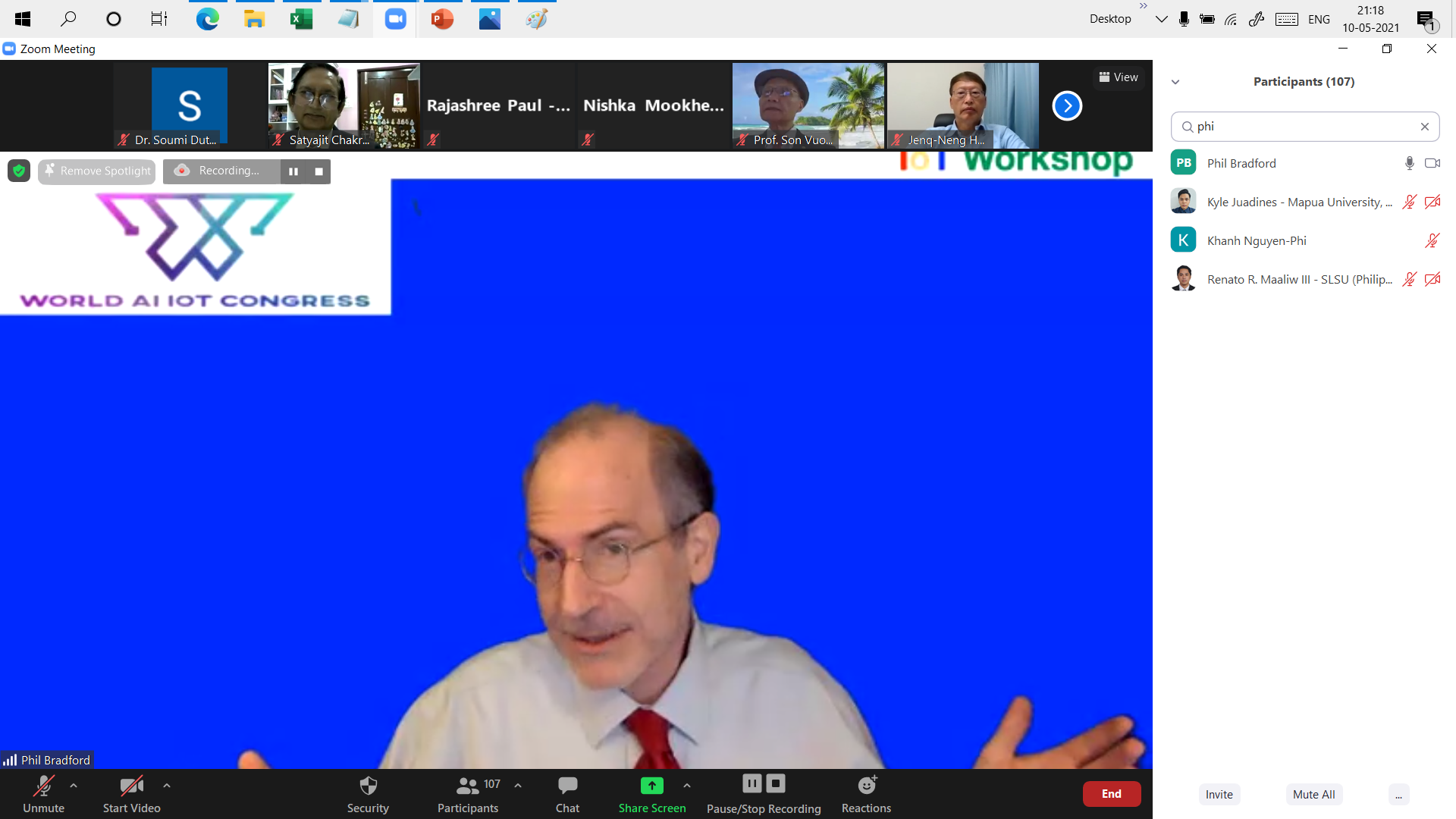The image size is (1456, 819).
Task: Show next video thumbnails with blue arrow
Action: click(x=1067, y=105)
